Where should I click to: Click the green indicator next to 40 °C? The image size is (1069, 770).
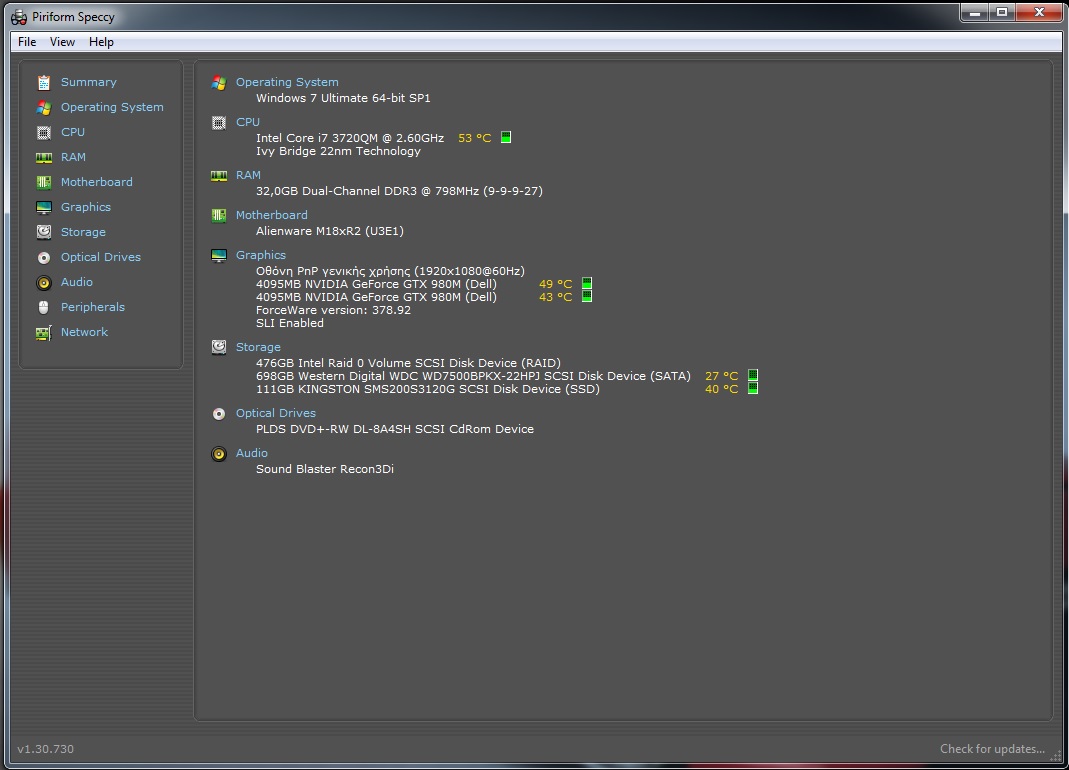click(753, 388)
